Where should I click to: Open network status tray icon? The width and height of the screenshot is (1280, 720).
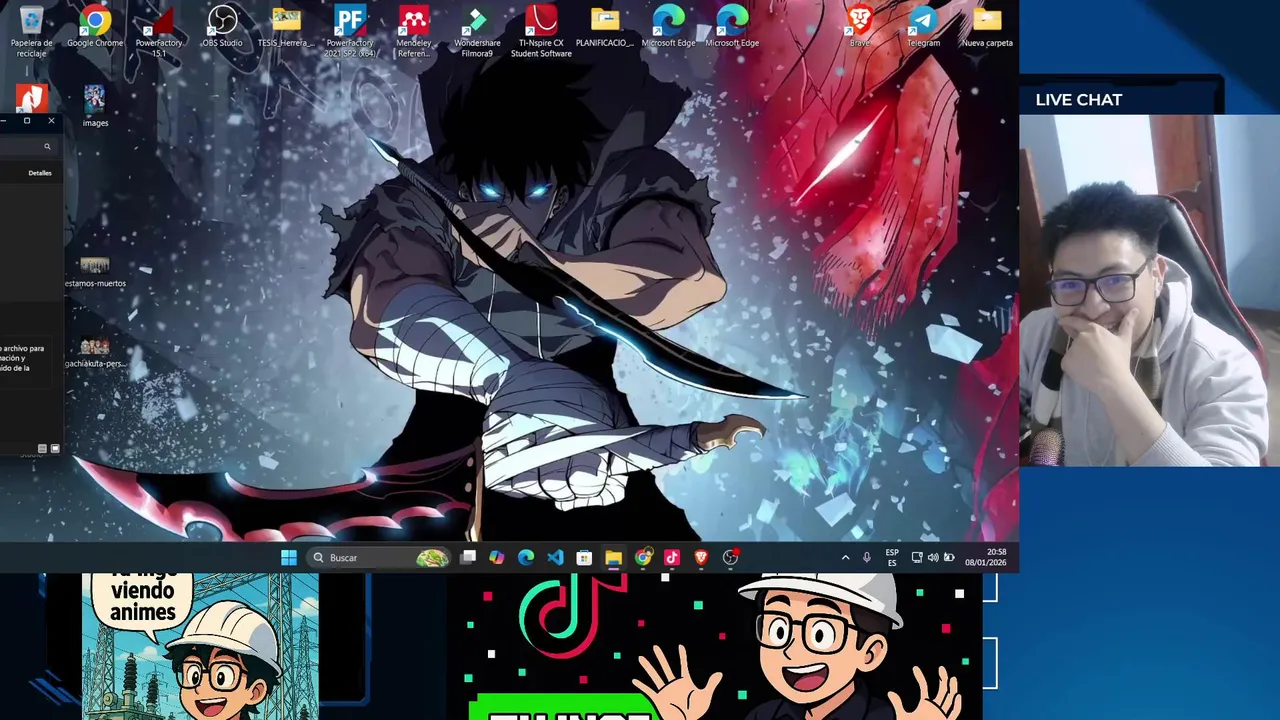point(917,557)
